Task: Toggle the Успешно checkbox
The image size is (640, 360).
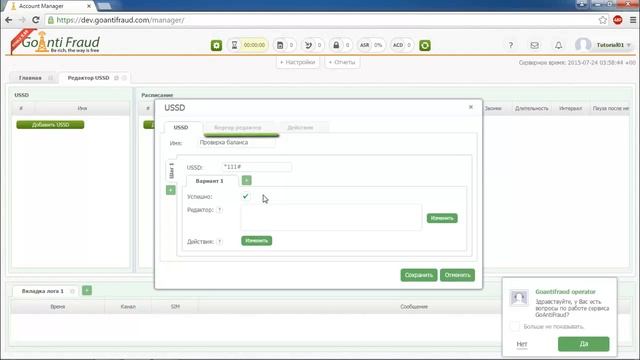Action: (x=245, y=196)
